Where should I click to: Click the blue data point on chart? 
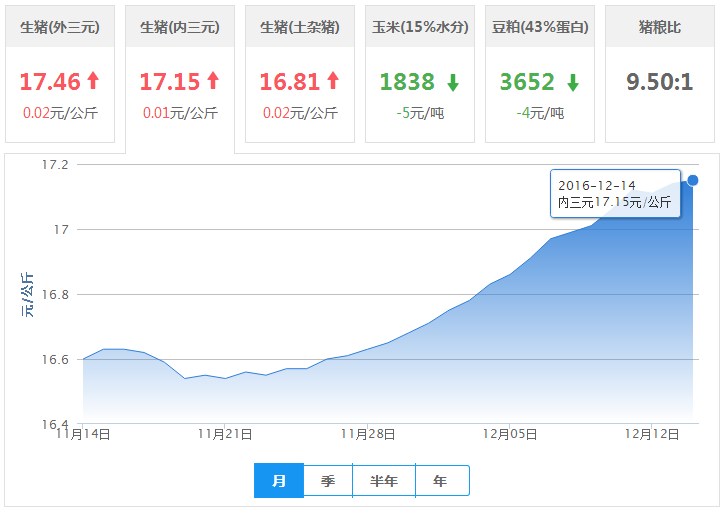point(693,180)
